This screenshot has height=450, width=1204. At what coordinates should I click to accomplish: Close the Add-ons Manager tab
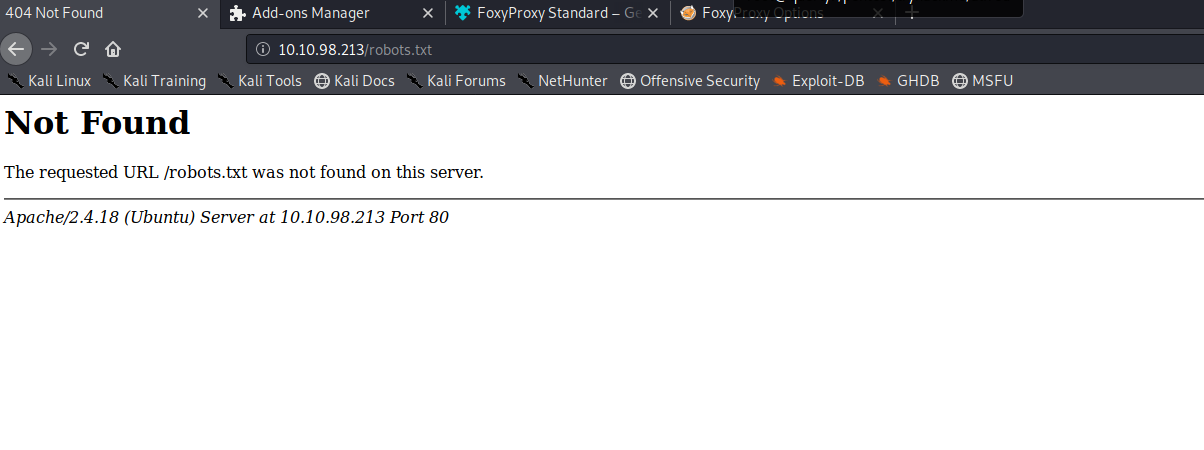tap(427, 14)
